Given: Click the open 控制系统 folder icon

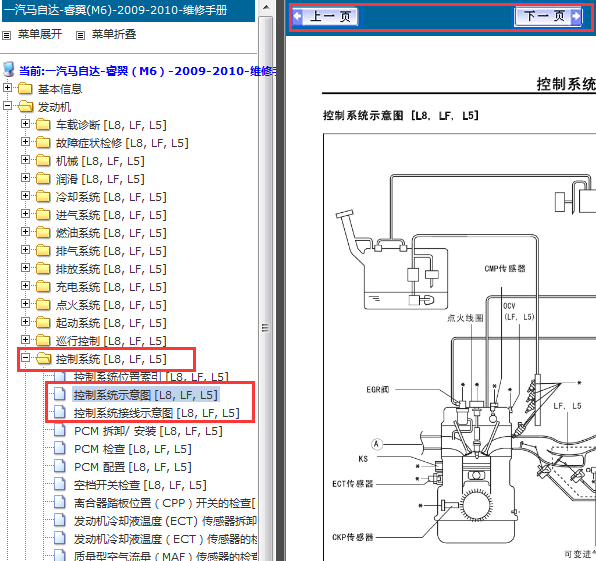Looking at the screenshot, I should (44, 358).
